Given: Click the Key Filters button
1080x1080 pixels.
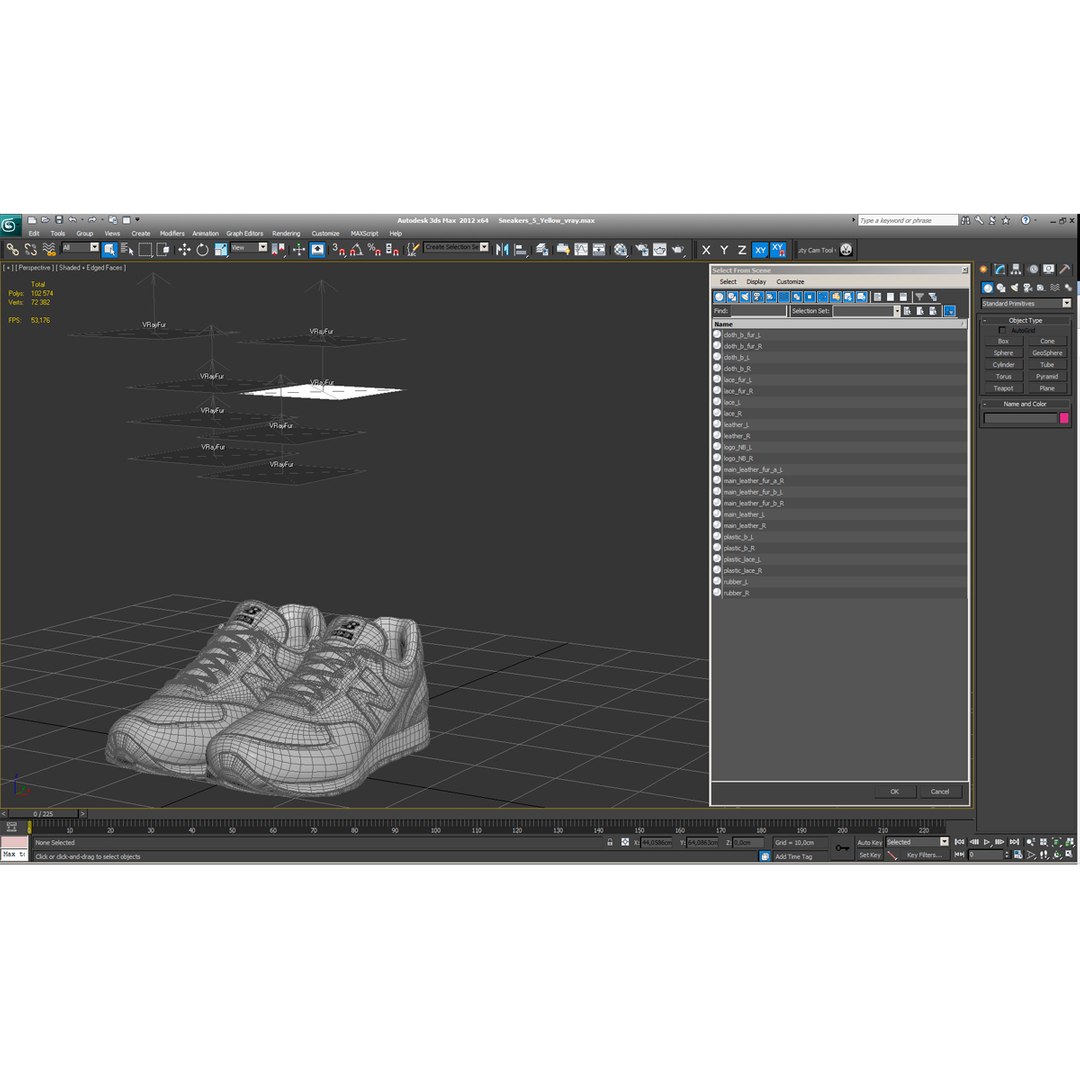Looking at the screenshot, I should tap(923, 855).
